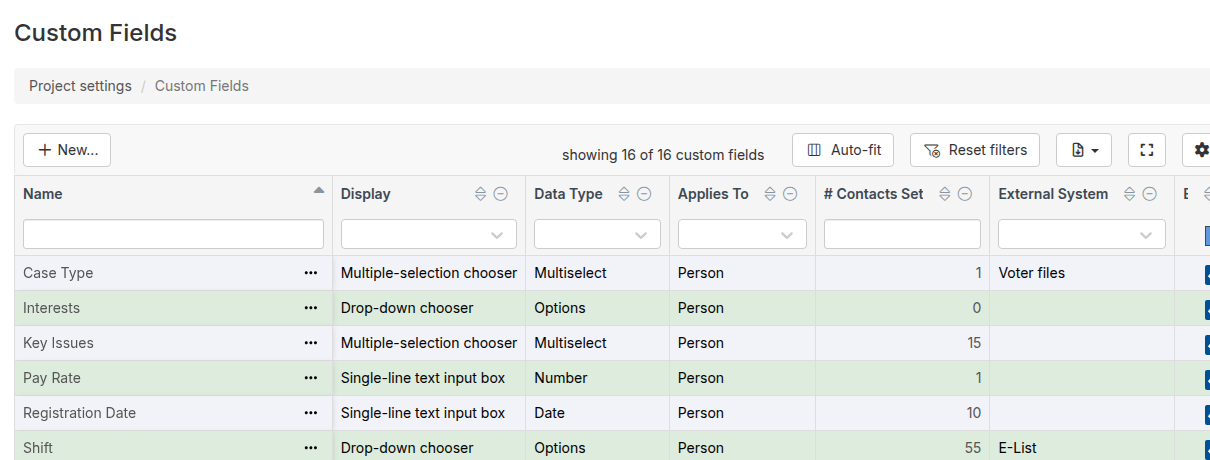
Task: Open the ellipsis menu for Interests
Action: [310, 308]
